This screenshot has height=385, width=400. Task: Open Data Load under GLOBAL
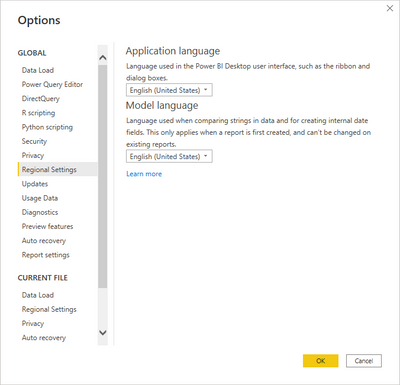pyautogui.click(x=38, y=70)
